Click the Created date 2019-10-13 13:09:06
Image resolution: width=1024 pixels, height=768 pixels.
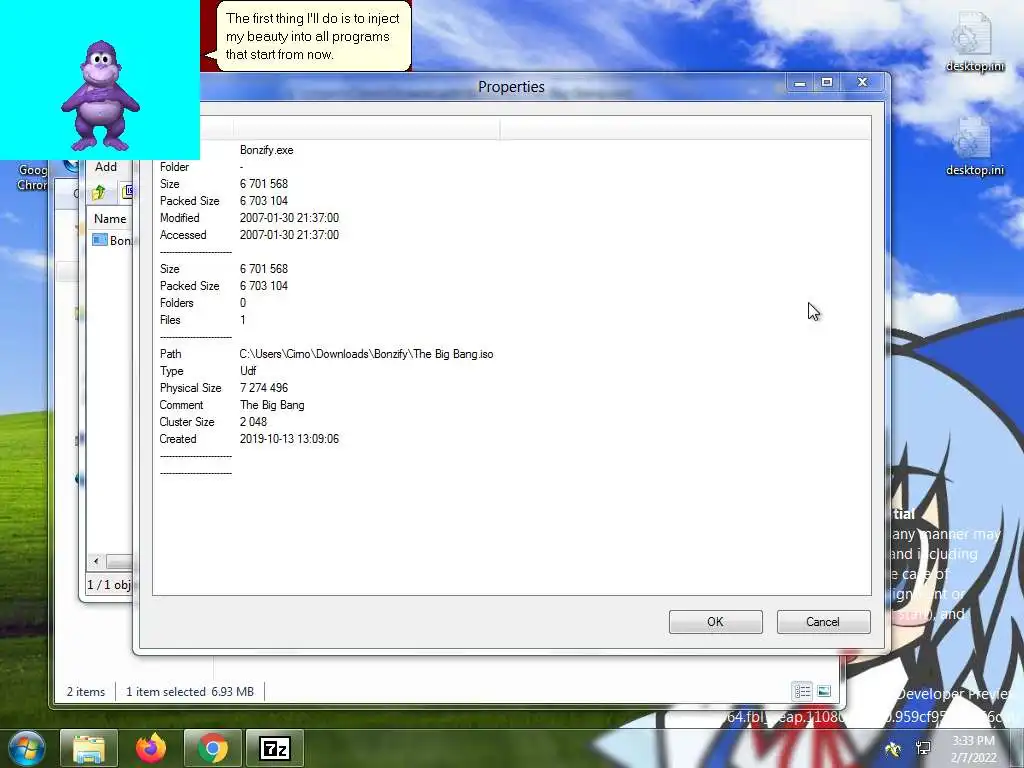(x=289, y=439)
